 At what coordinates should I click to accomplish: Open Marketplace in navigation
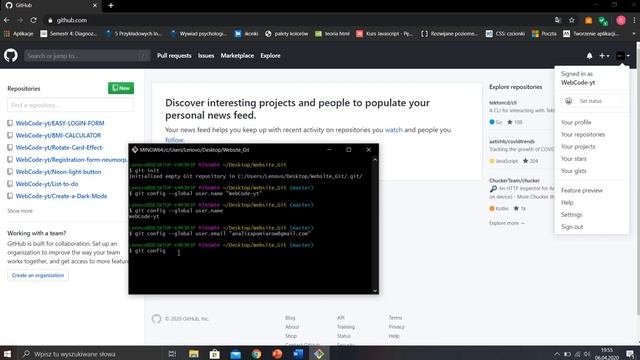(x=237, y=56)
